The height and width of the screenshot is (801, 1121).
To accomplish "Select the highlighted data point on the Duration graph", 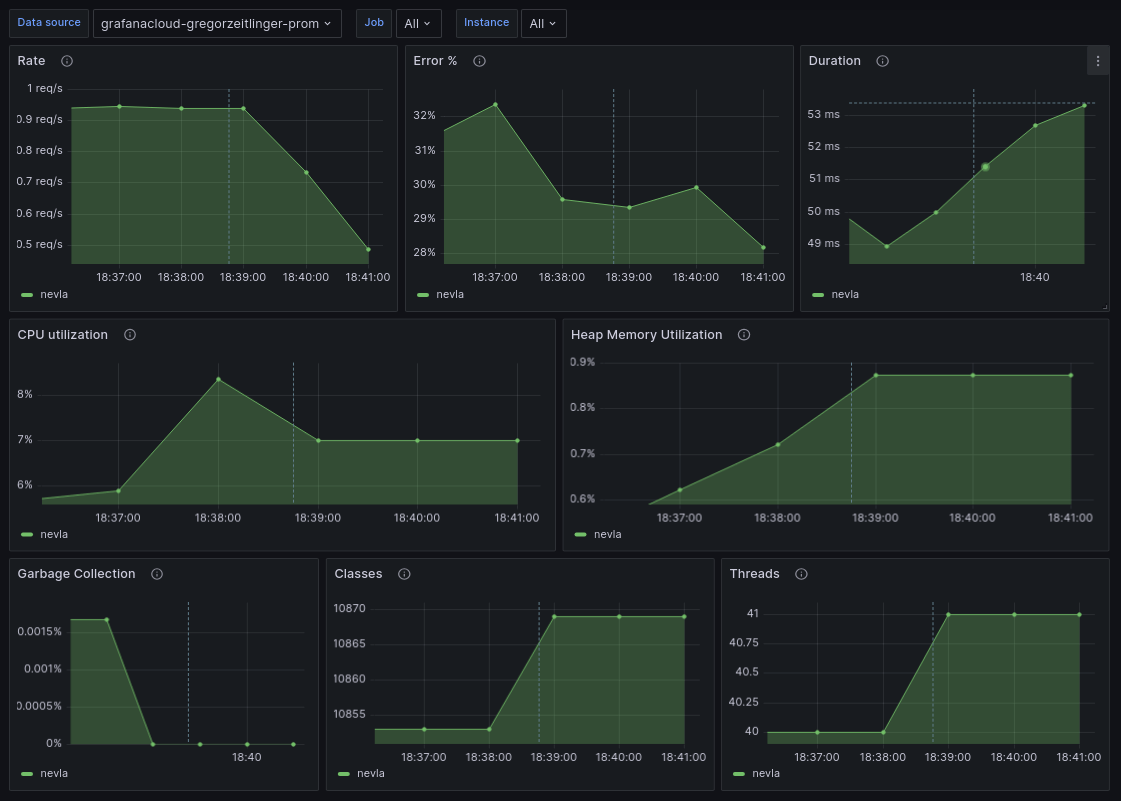I will [x=983, y=168].
